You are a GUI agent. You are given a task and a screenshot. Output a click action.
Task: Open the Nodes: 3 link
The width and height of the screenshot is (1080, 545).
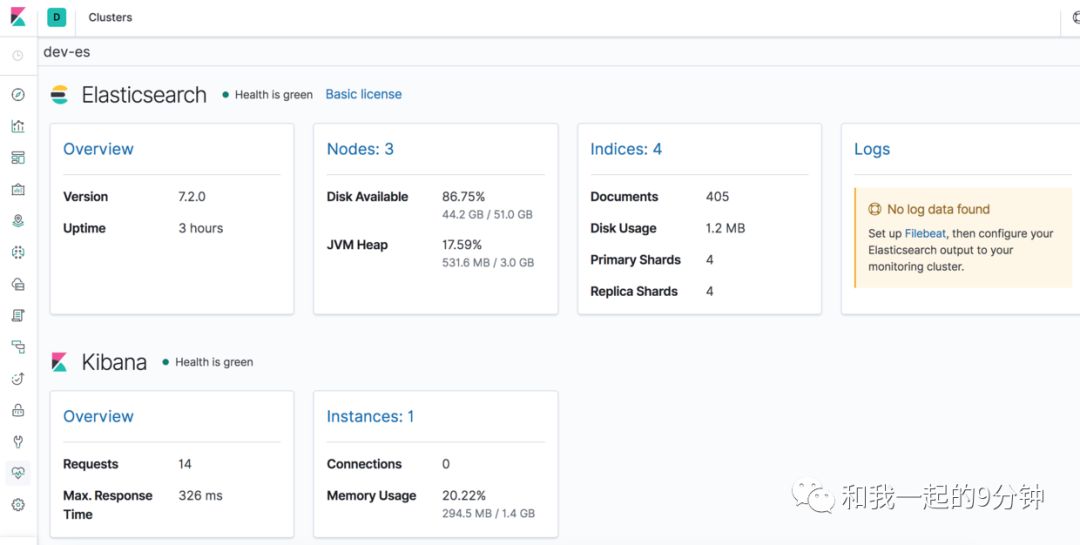pyautogui.click(x=360, y=149)
